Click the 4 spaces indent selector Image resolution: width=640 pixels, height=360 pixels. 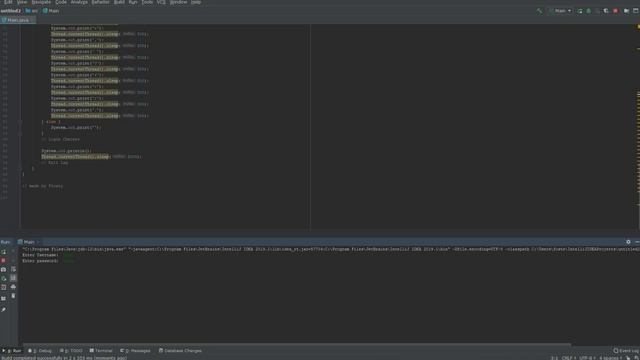pos(610,358)
